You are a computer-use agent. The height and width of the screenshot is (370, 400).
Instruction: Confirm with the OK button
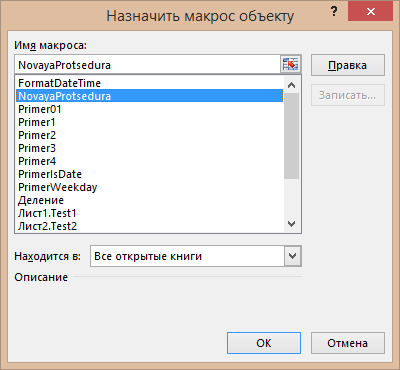point(264,343)
